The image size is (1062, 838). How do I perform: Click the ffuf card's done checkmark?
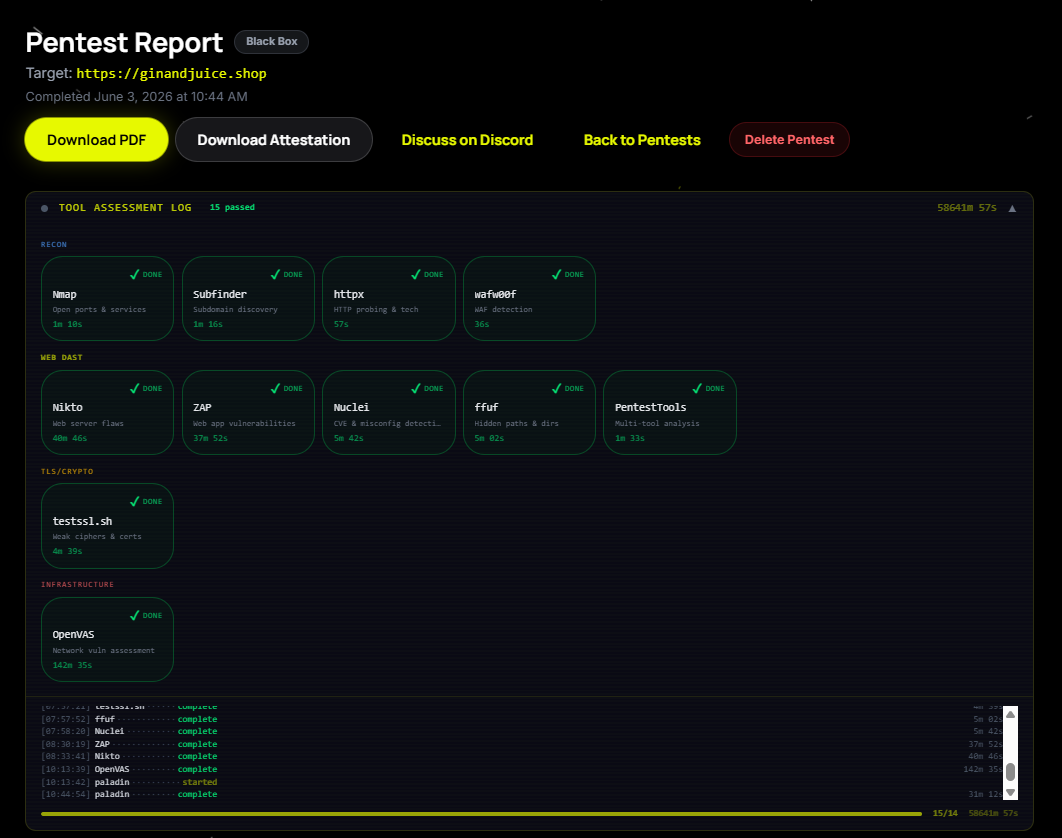[x=556, y=388]
